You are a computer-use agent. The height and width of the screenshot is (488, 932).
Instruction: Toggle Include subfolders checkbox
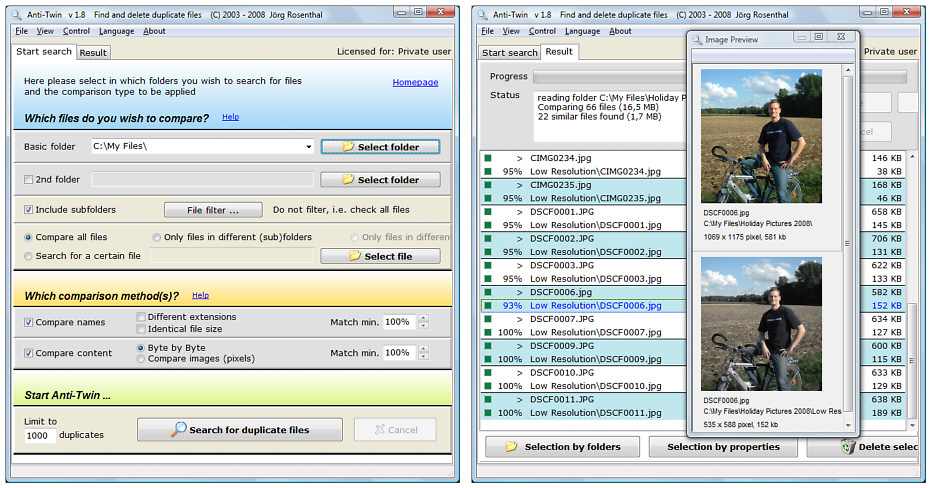(28, 210)
